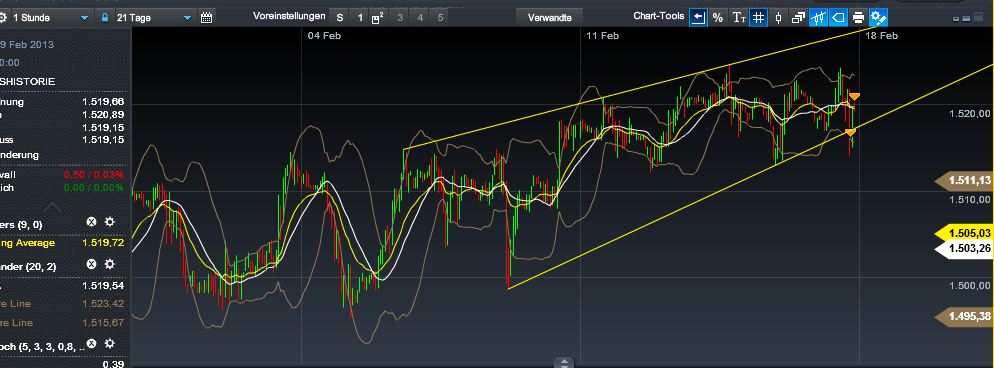
Task: Click the yellow Moving Average '1.519,72' value
Action: click(103, 243)
